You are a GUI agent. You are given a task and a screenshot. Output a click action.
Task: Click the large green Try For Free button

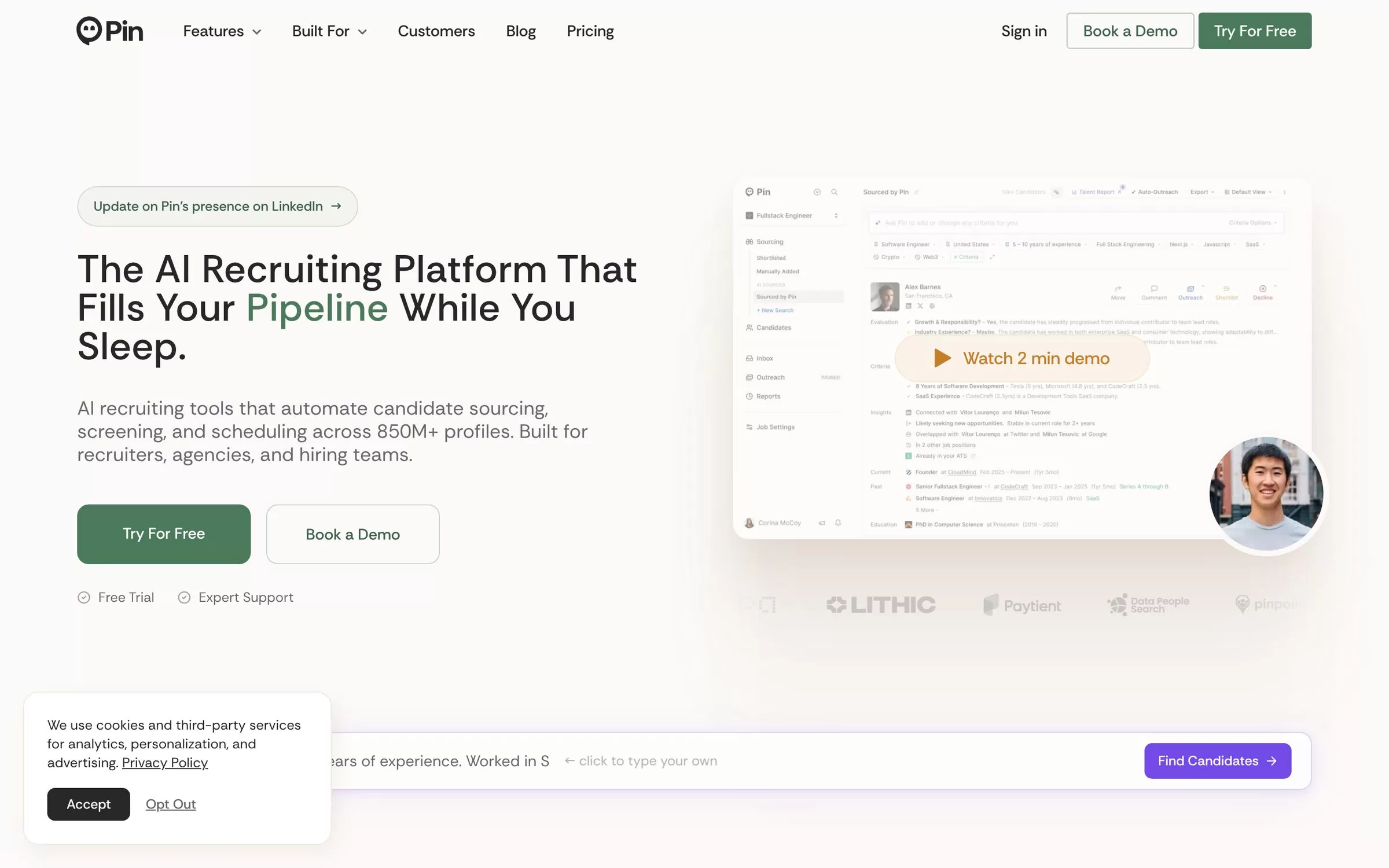pyautogui.click(x=164, y=534)
